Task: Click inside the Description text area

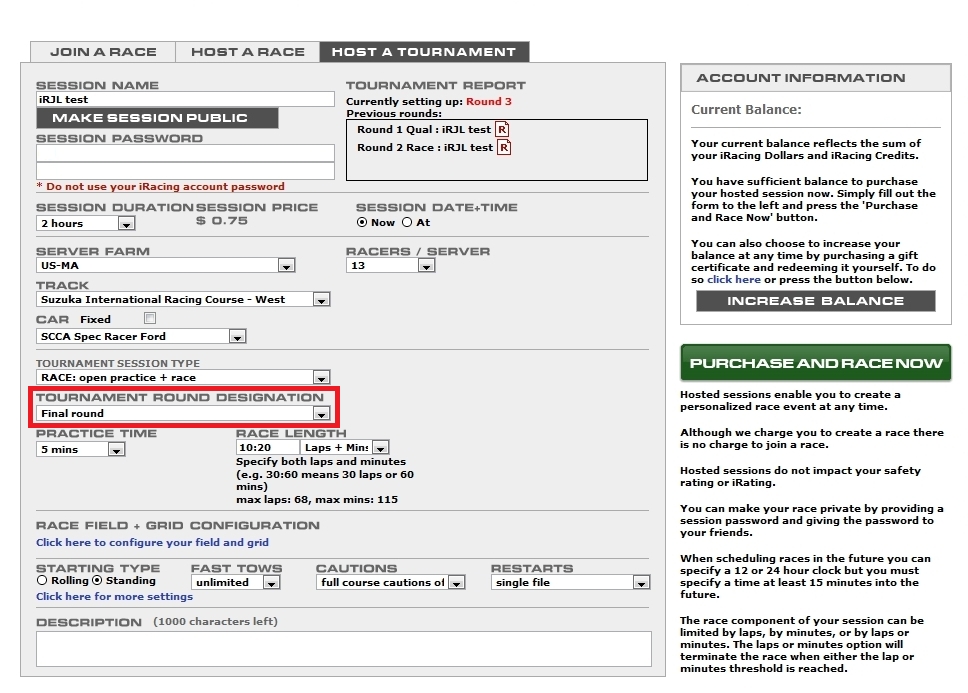Action: tap(344, 649)
